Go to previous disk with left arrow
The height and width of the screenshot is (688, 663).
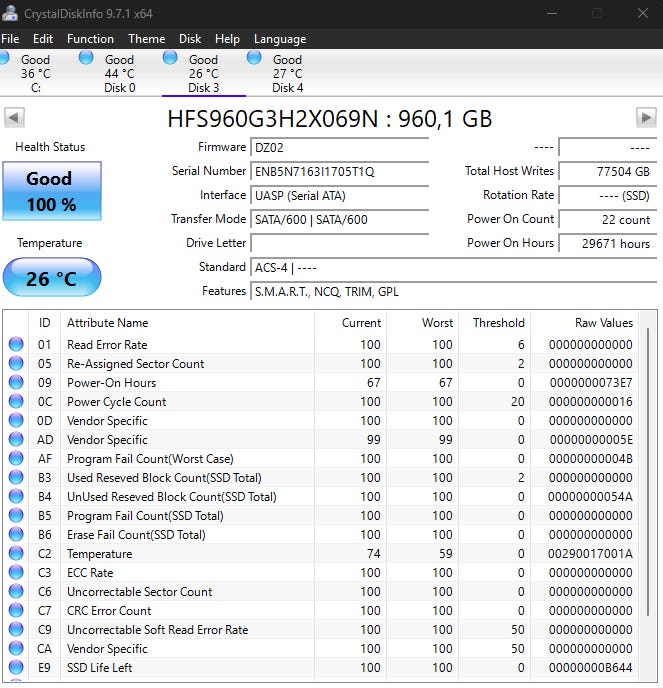14,118
